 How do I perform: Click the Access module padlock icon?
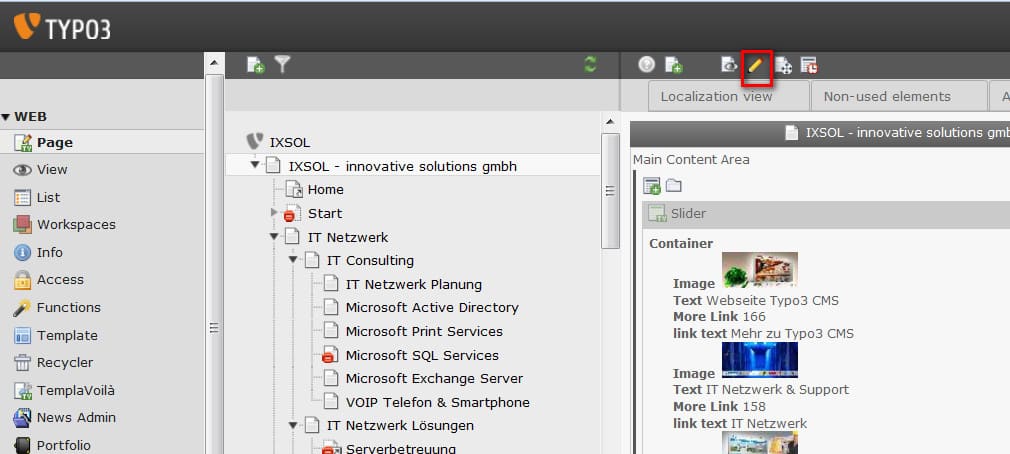tap(23, 279)
